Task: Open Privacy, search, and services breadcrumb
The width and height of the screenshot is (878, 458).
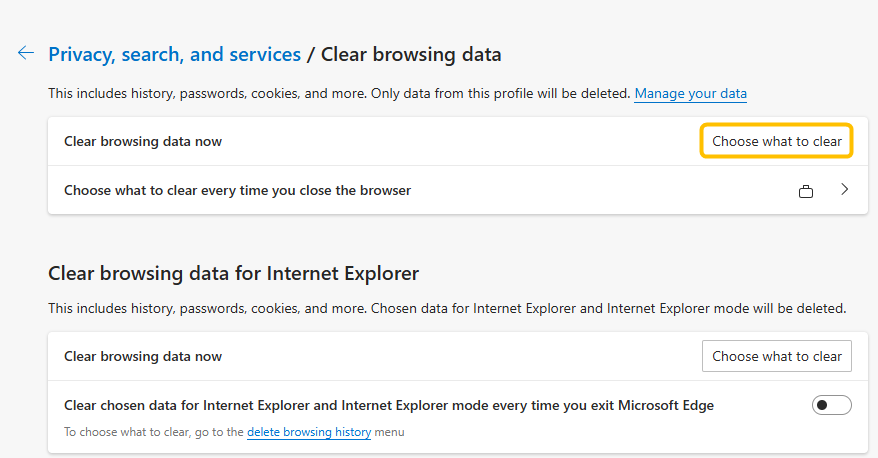Action: pos(175,54)
